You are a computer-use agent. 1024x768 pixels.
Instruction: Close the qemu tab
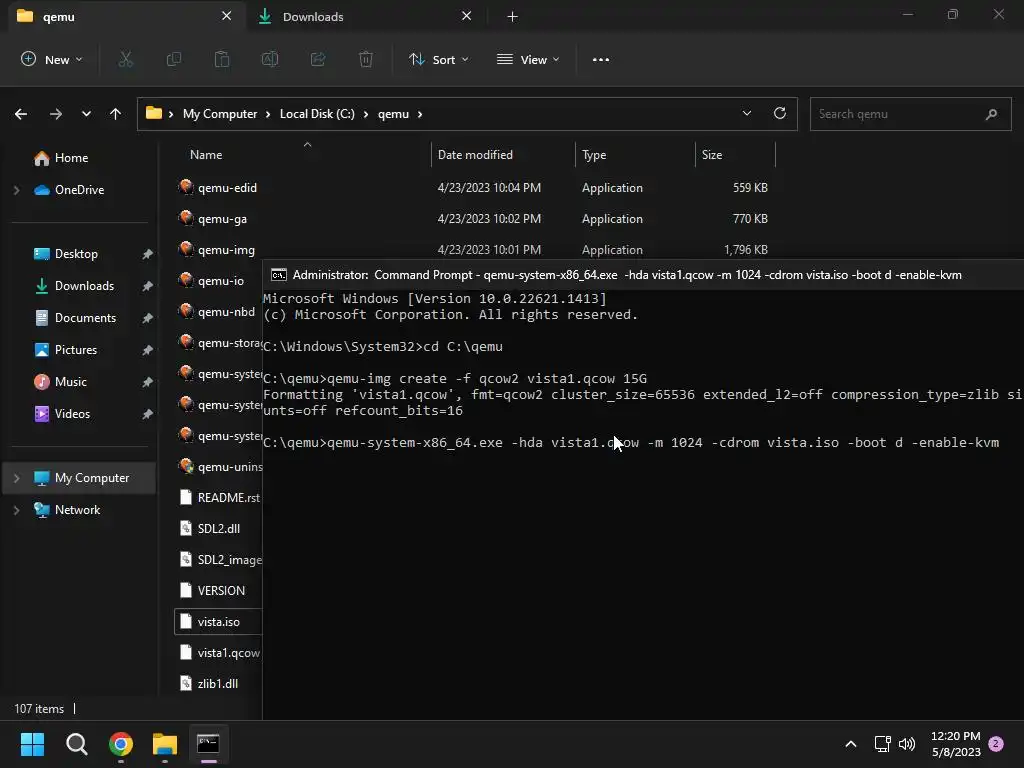tap(227, 16)
